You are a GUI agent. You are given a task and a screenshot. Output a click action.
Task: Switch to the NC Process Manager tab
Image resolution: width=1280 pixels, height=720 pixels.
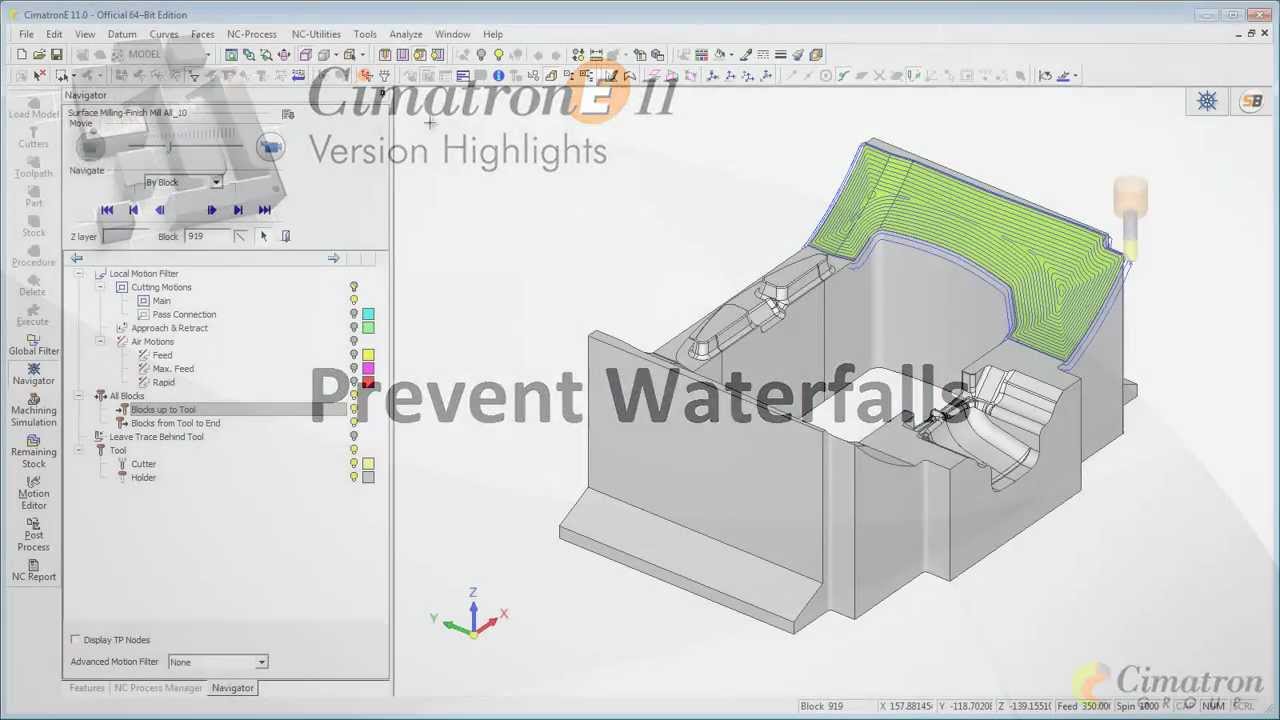coord(158,688)
